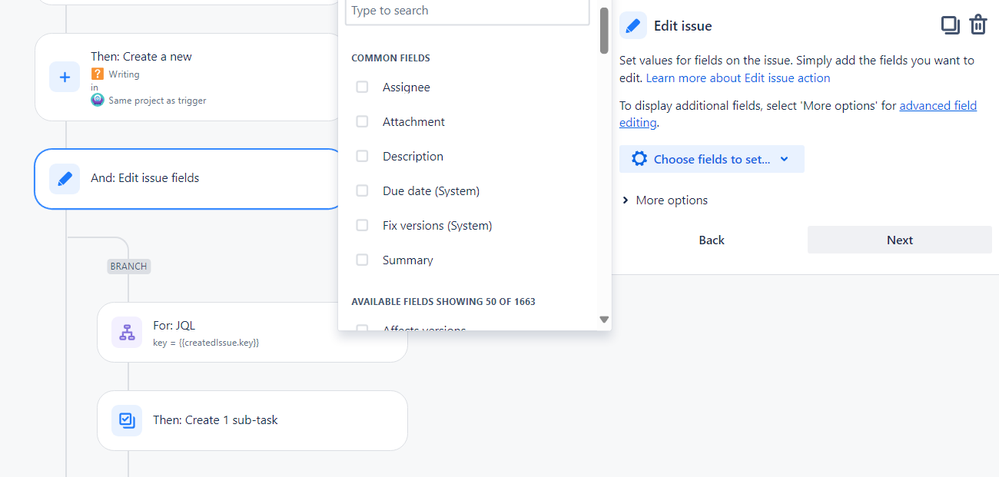Image resolution: width=999 pixels, height=477 pixels.
Task: Click the duplicate component icon
Action: (x=950, y=25)
